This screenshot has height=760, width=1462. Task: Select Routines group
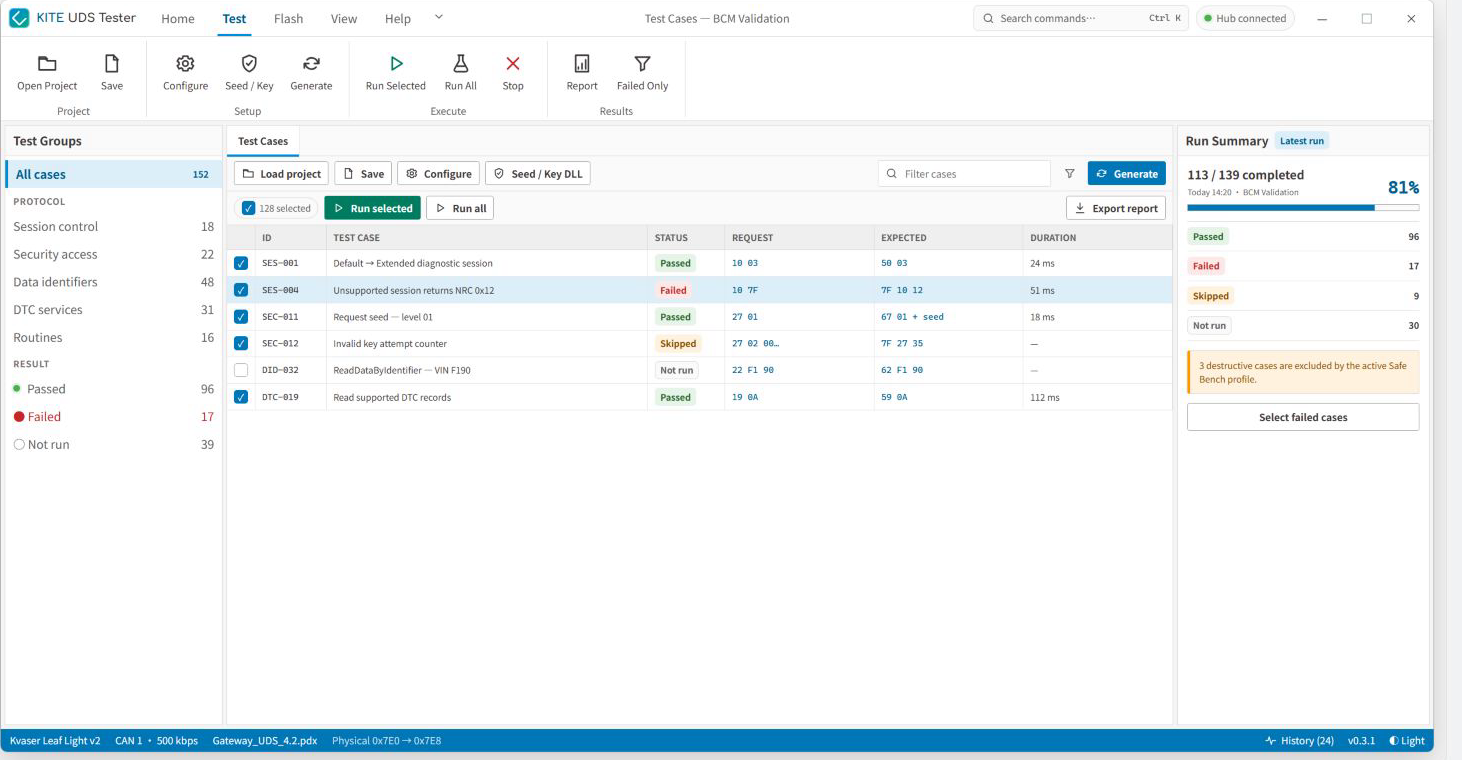pos(112,338)
